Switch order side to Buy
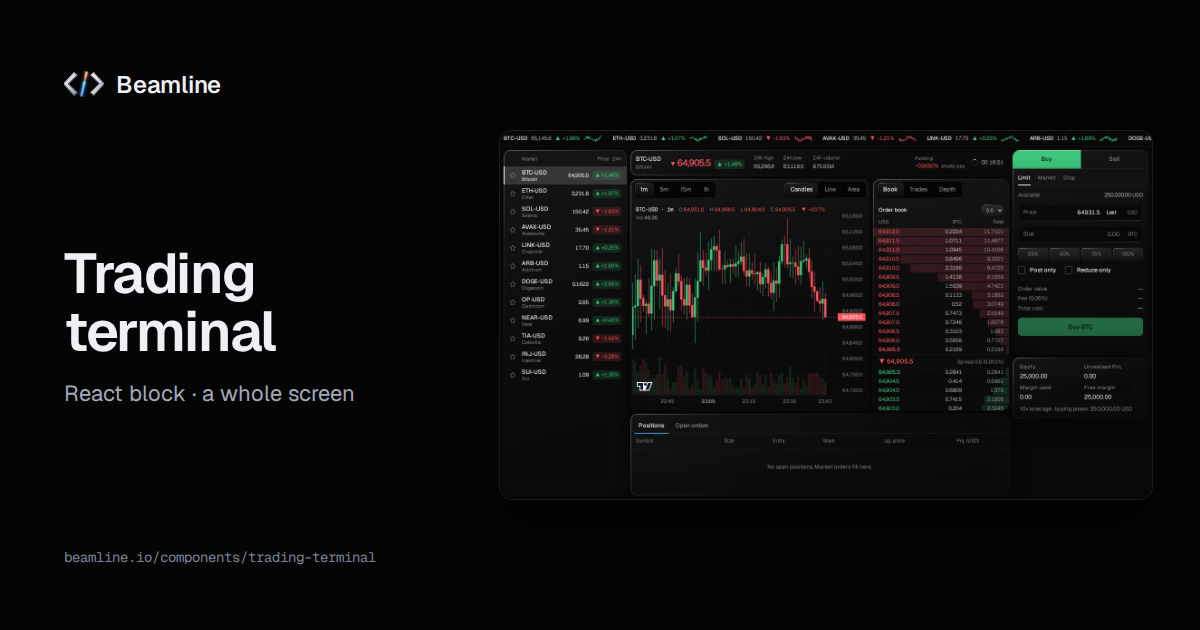The image size is (1200, 630). point(1047,159)
